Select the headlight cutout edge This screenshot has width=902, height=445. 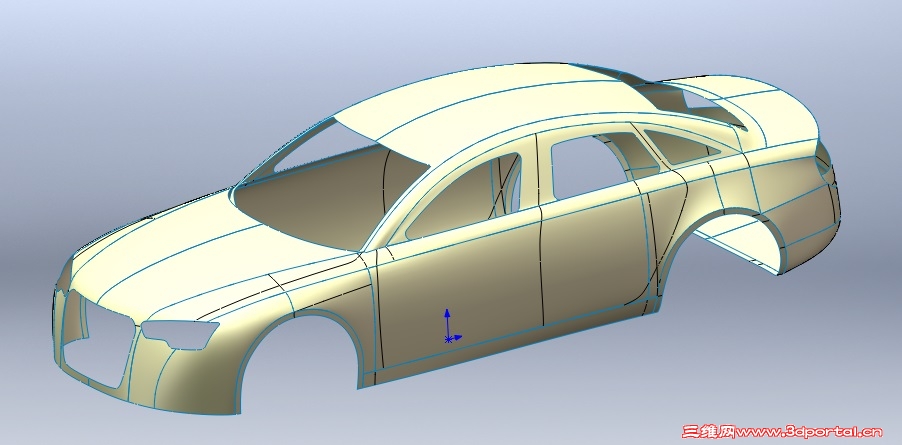click(179, 334)
